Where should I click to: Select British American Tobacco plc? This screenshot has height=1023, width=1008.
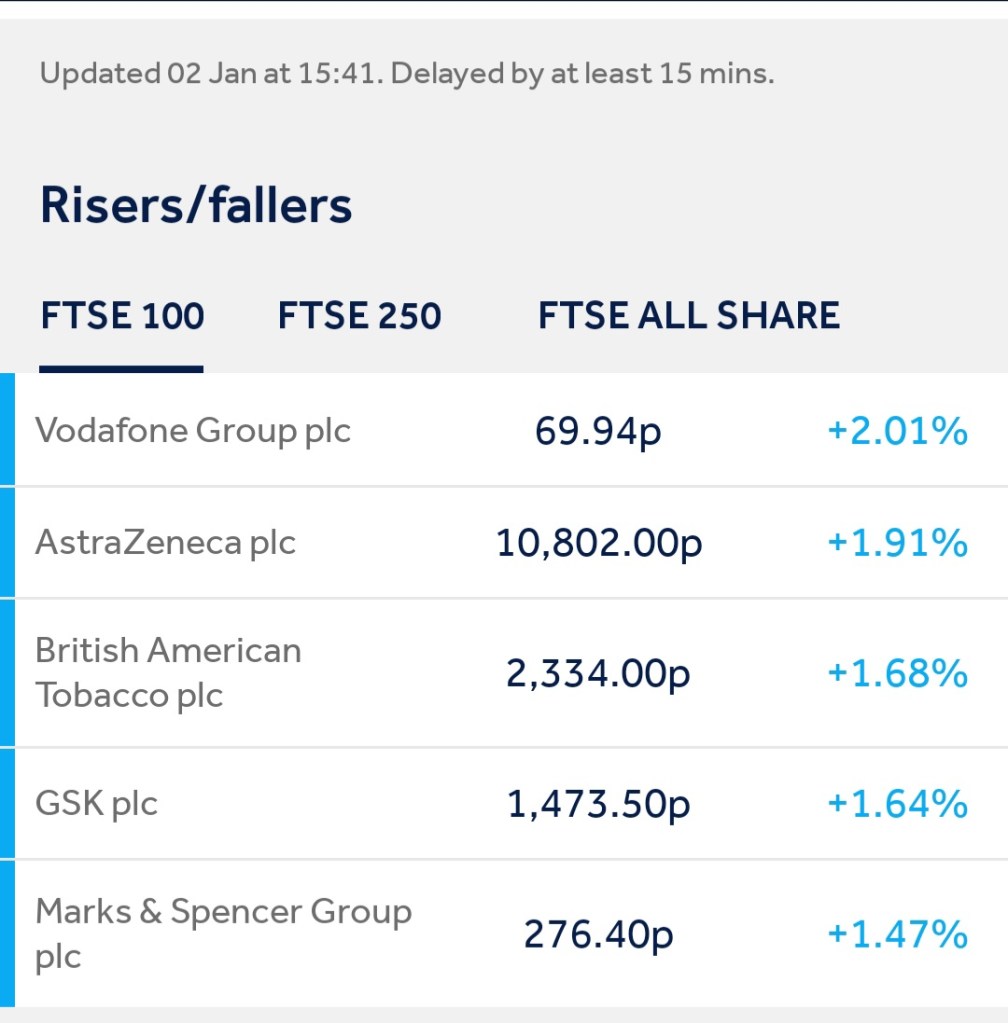pyautogui.click(x=168, y=672)
